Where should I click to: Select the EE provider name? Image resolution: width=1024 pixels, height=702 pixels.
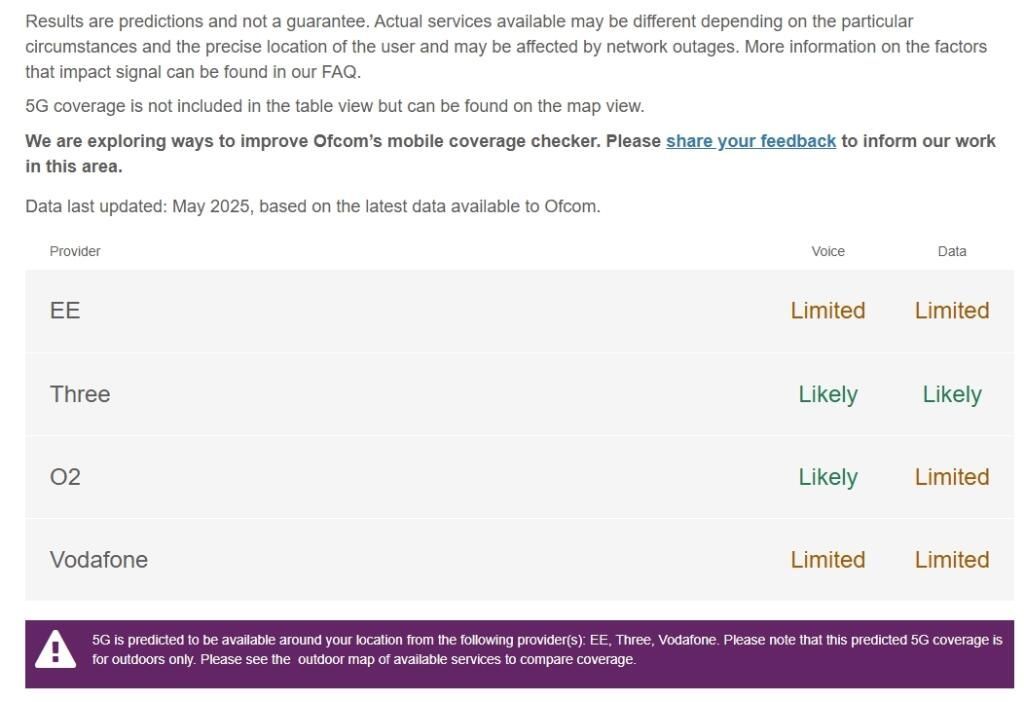65,310
